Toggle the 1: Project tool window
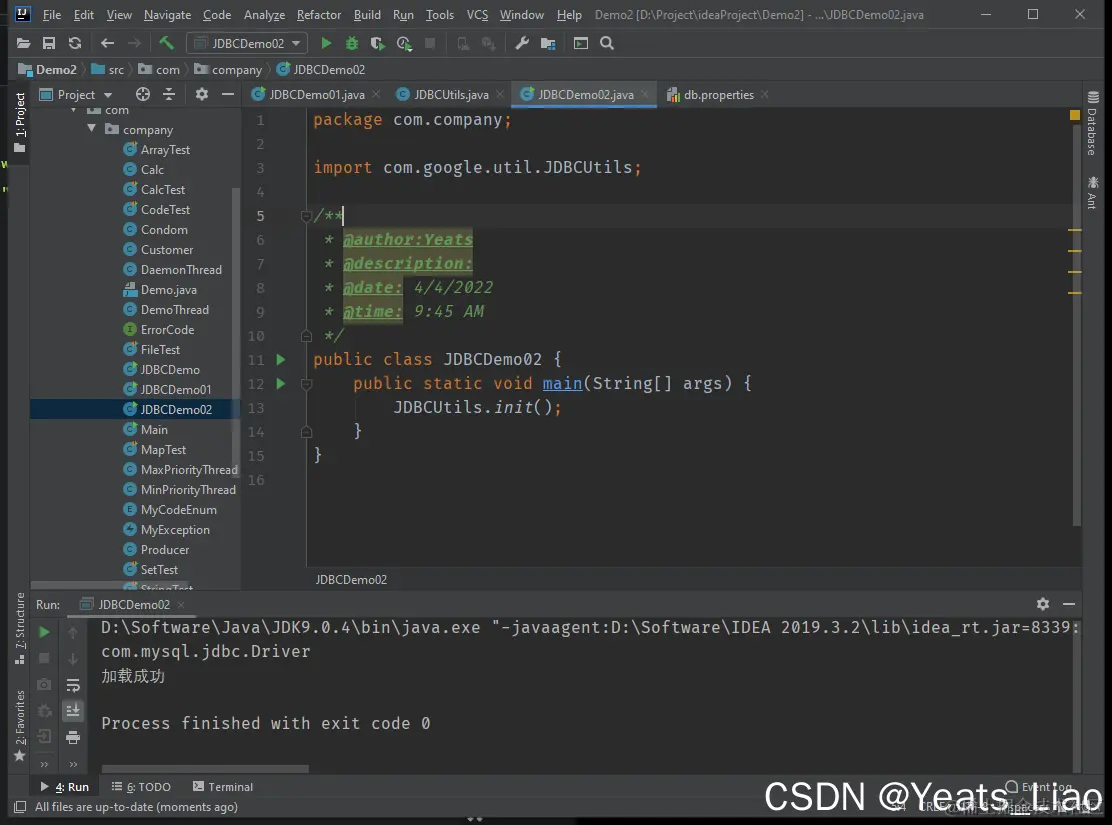The image size is (1112, 825). tap(20, 122)
